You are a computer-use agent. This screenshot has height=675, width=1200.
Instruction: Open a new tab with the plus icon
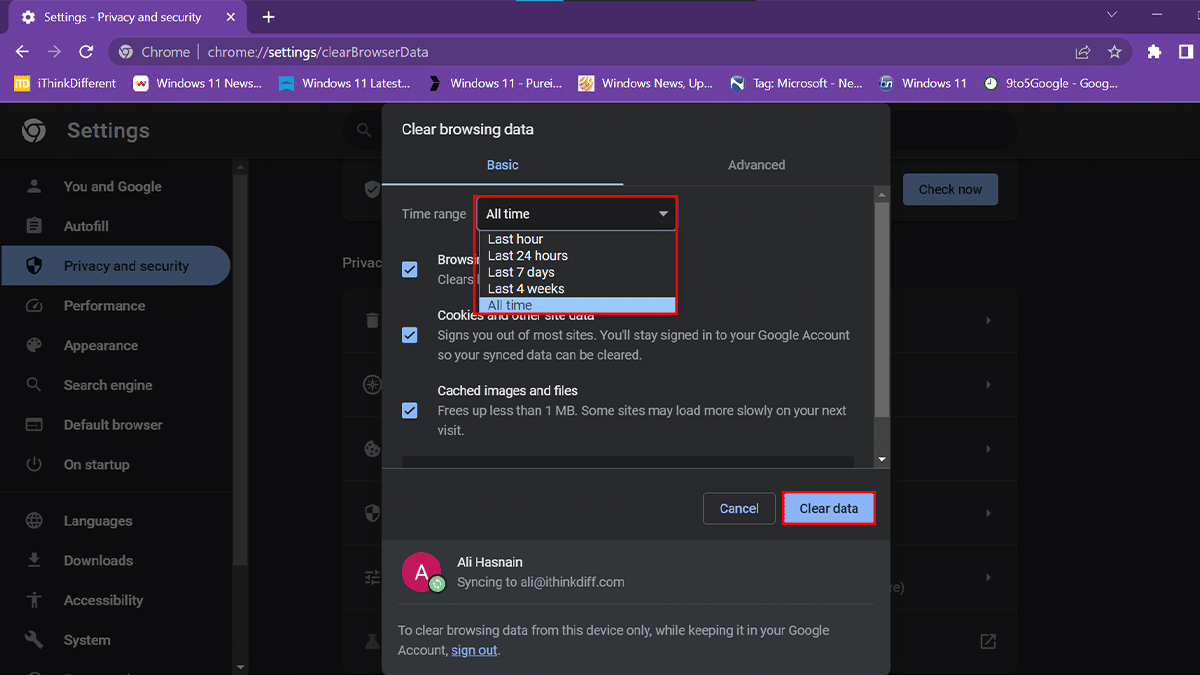point(268,17)
